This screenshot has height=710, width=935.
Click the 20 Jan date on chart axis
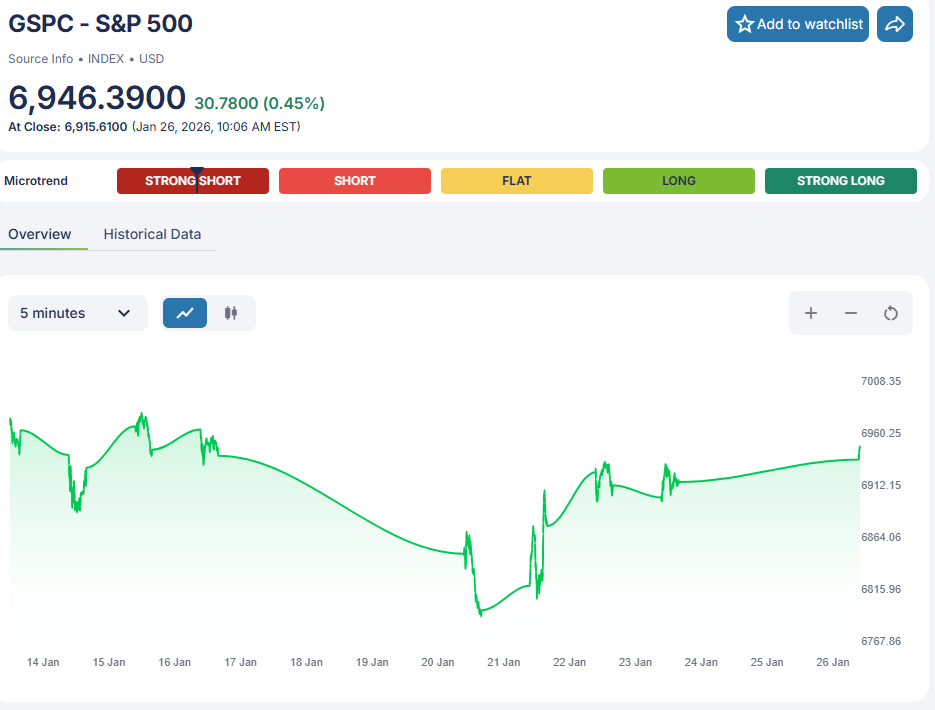pyautogui.click(x=438, y=662)
